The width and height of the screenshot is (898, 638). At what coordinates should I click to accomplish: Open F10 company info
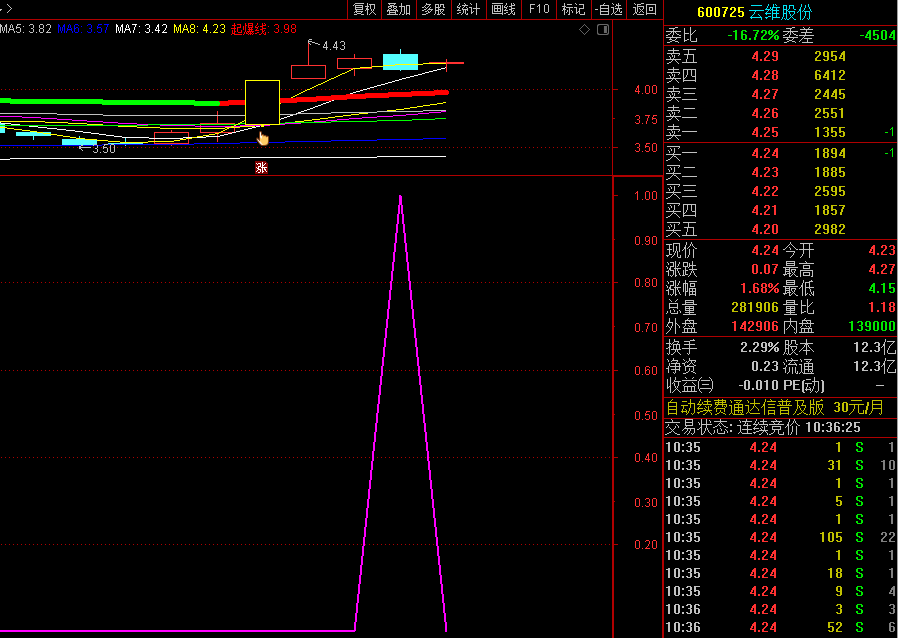click(x=539, y=10)
